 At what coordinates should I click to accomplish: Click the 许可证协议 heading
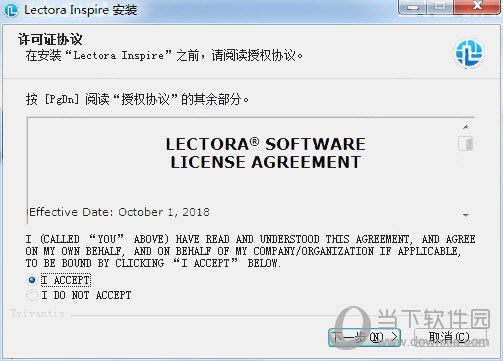coord(50,39)
